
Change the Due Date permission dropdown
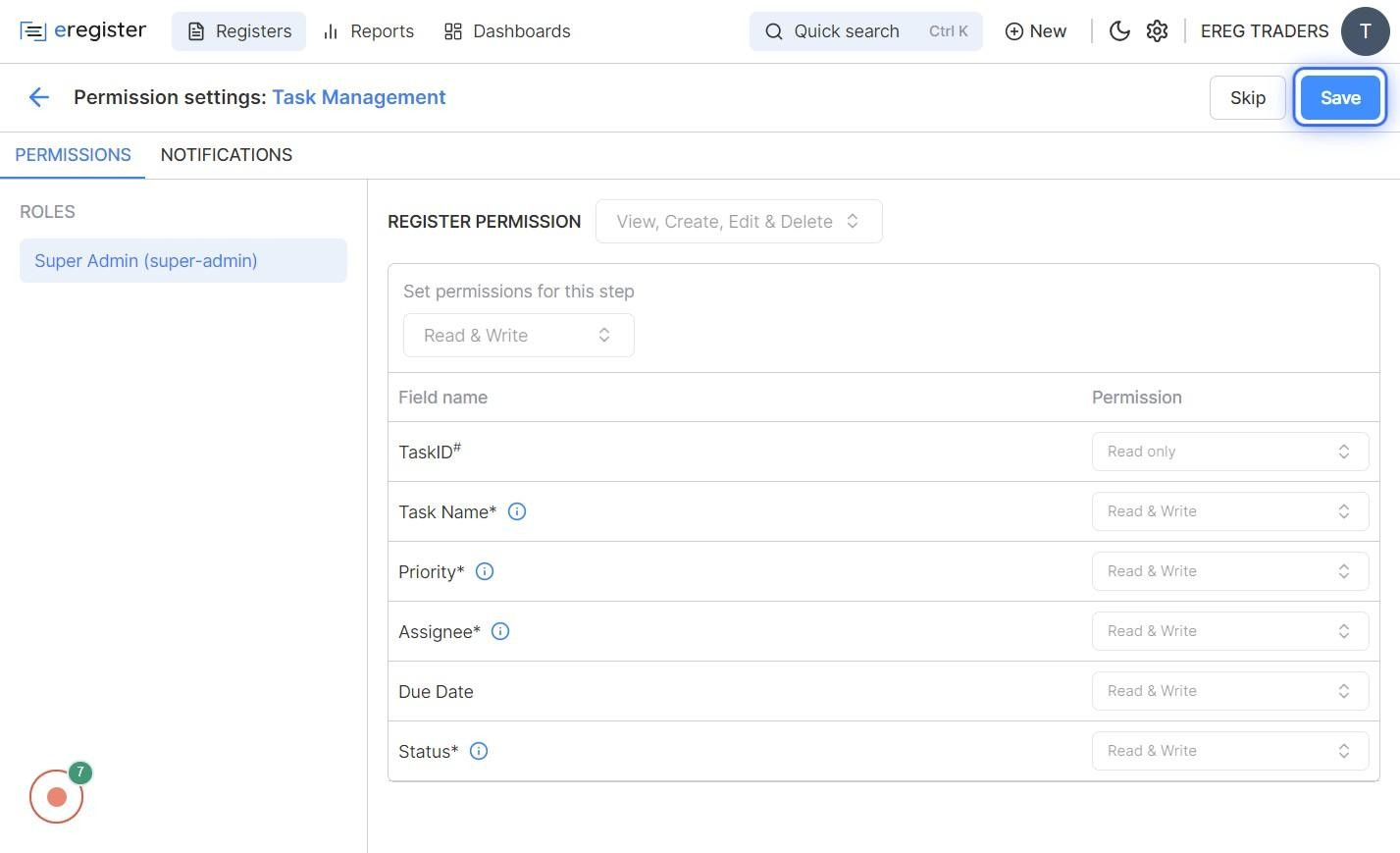coord(1229,691)
